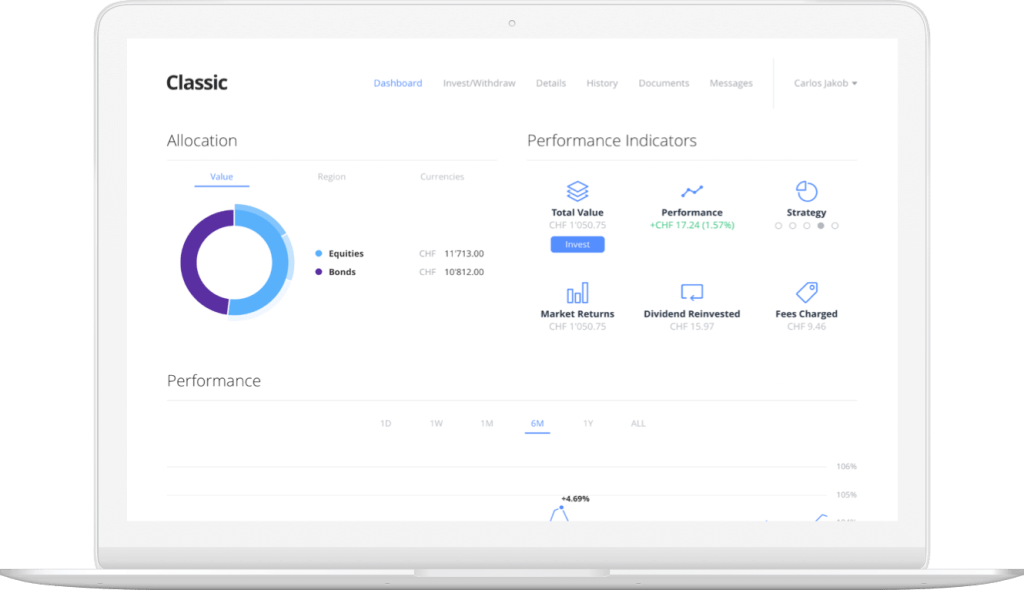The height and width of the screenshot is (590, 1024).
Task: Open the Messages link in navigation
Action: coord(730,83)
